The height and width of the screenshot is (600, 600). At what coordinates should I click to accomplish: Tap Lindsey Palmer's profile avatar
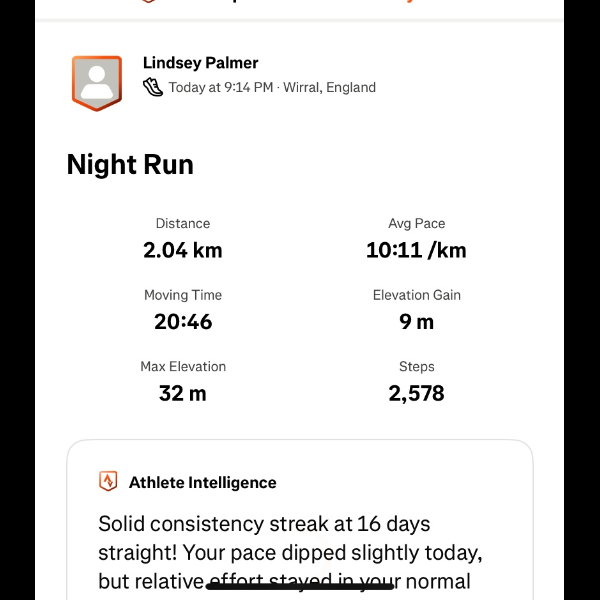96,82
